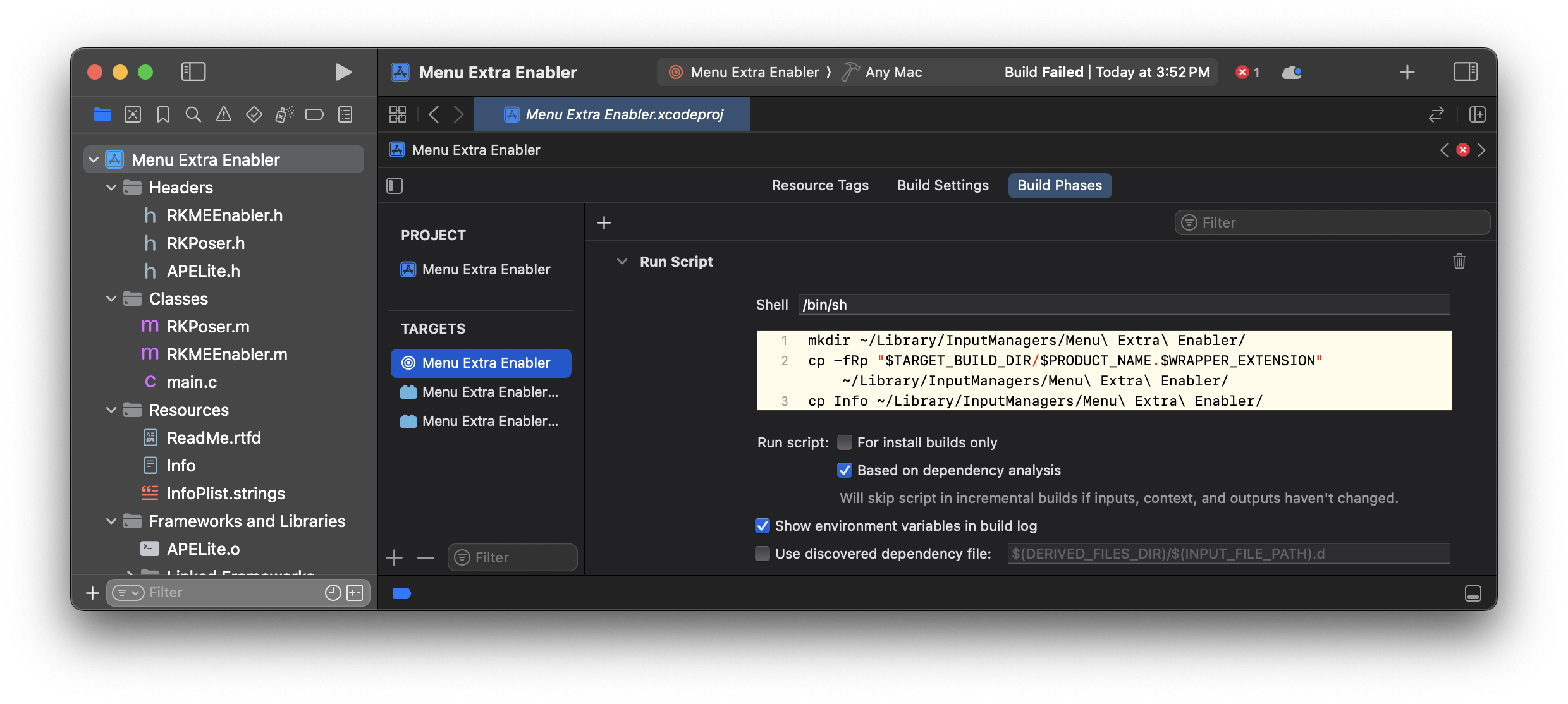Select the Build Phases tab
Image resolution: width=1568 pixels, height=704 pixels.
pos(1060,185)
